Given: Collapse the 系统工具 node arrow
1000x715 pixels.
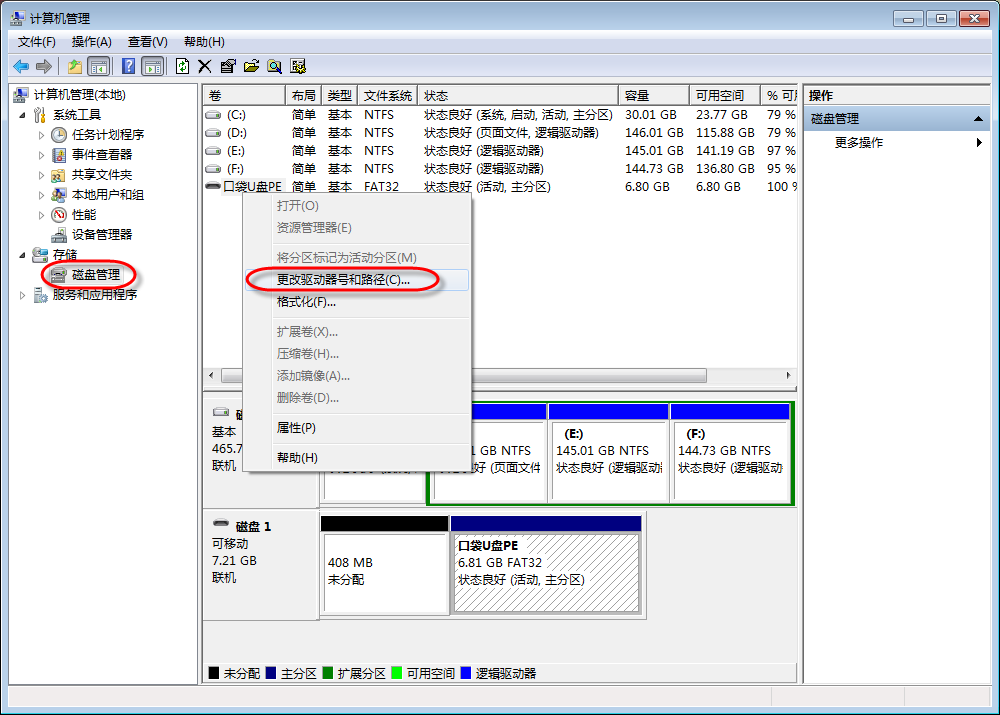Looking at the screenshot, I should [x=22, y=115].
